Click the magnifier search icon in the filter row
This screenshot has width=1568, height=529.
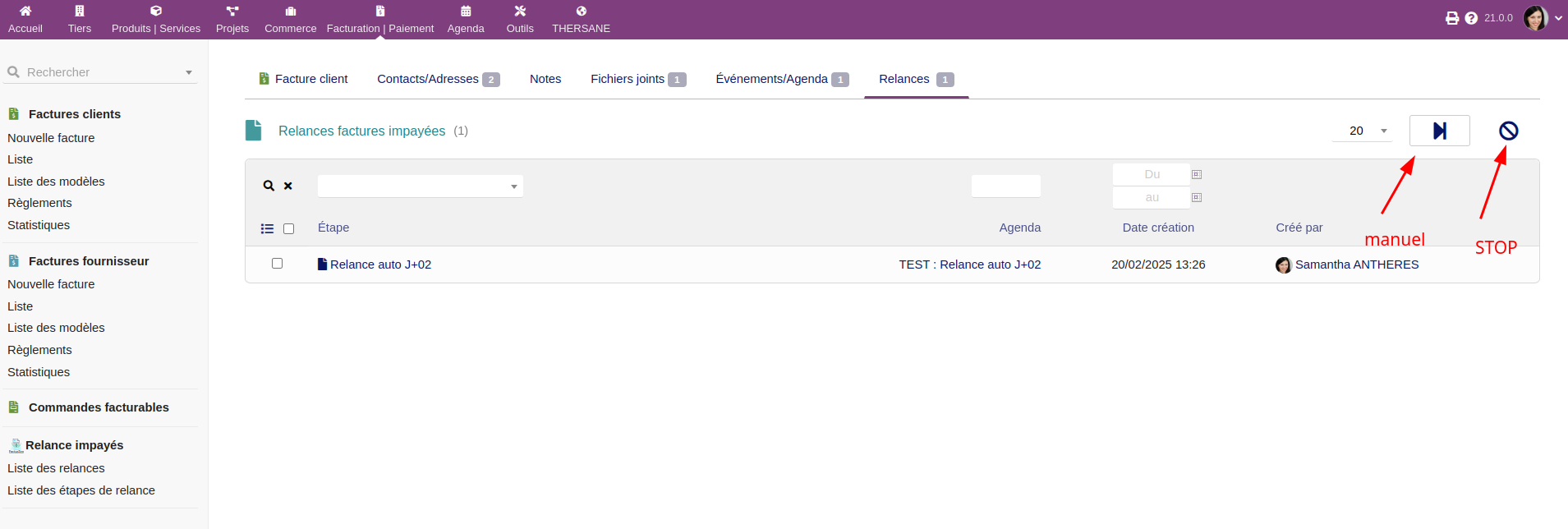coord(269,186)
